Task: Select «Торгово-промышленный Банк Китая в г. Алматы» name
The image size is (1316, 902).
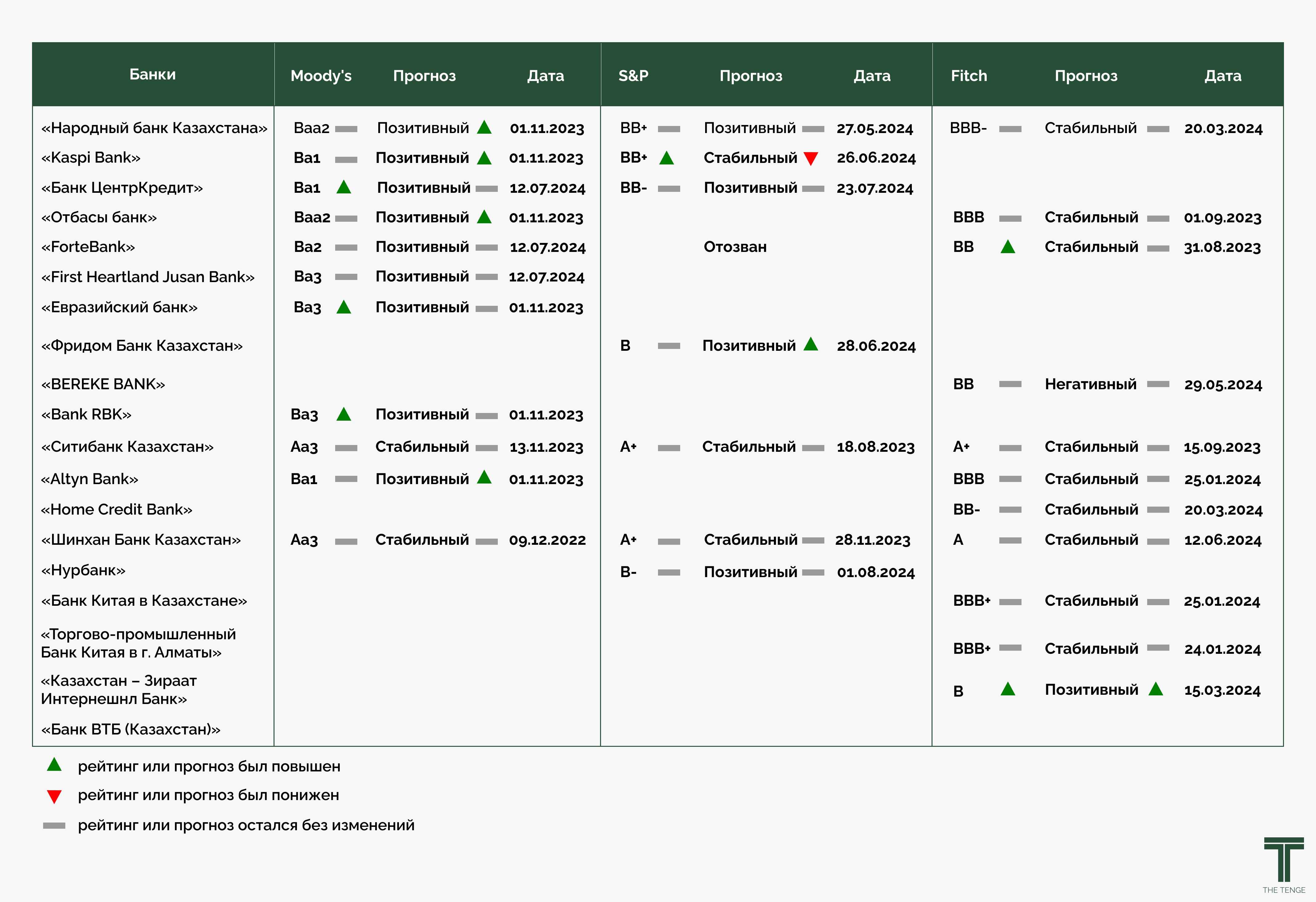Action: (138, 643)
